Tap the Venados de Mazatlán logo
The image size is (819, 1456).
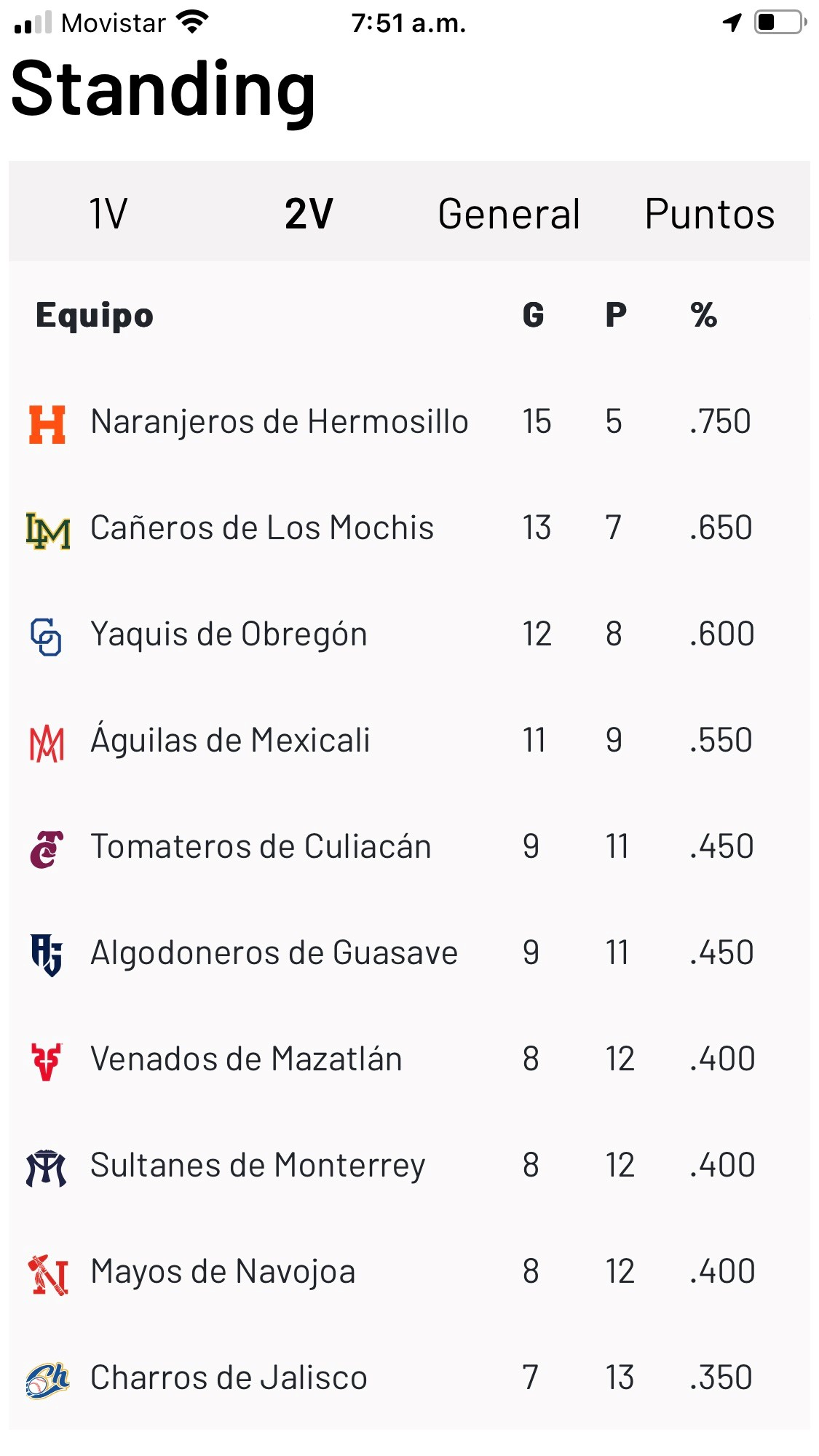pyautogui.click(x=47, y=1061)
